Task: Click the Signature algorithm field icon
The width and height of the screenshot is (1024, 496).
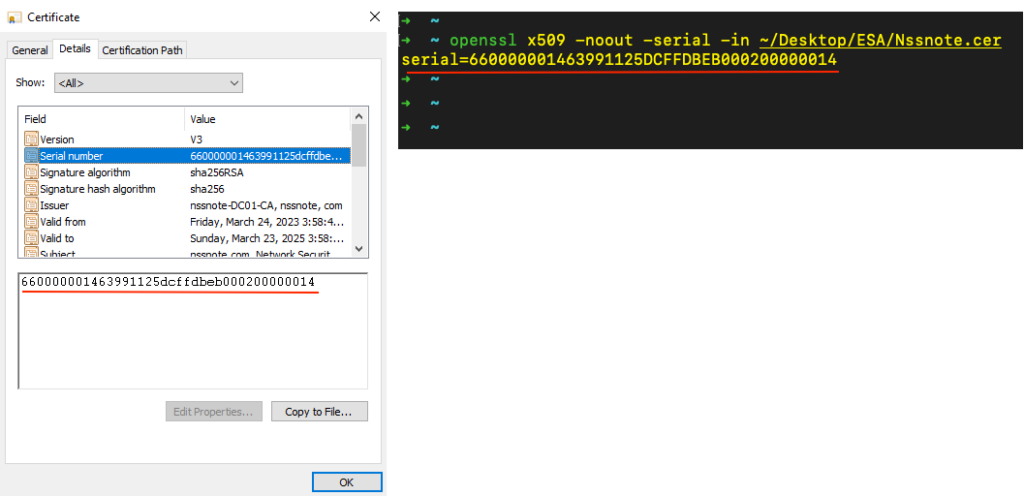Action: (31, 172)
